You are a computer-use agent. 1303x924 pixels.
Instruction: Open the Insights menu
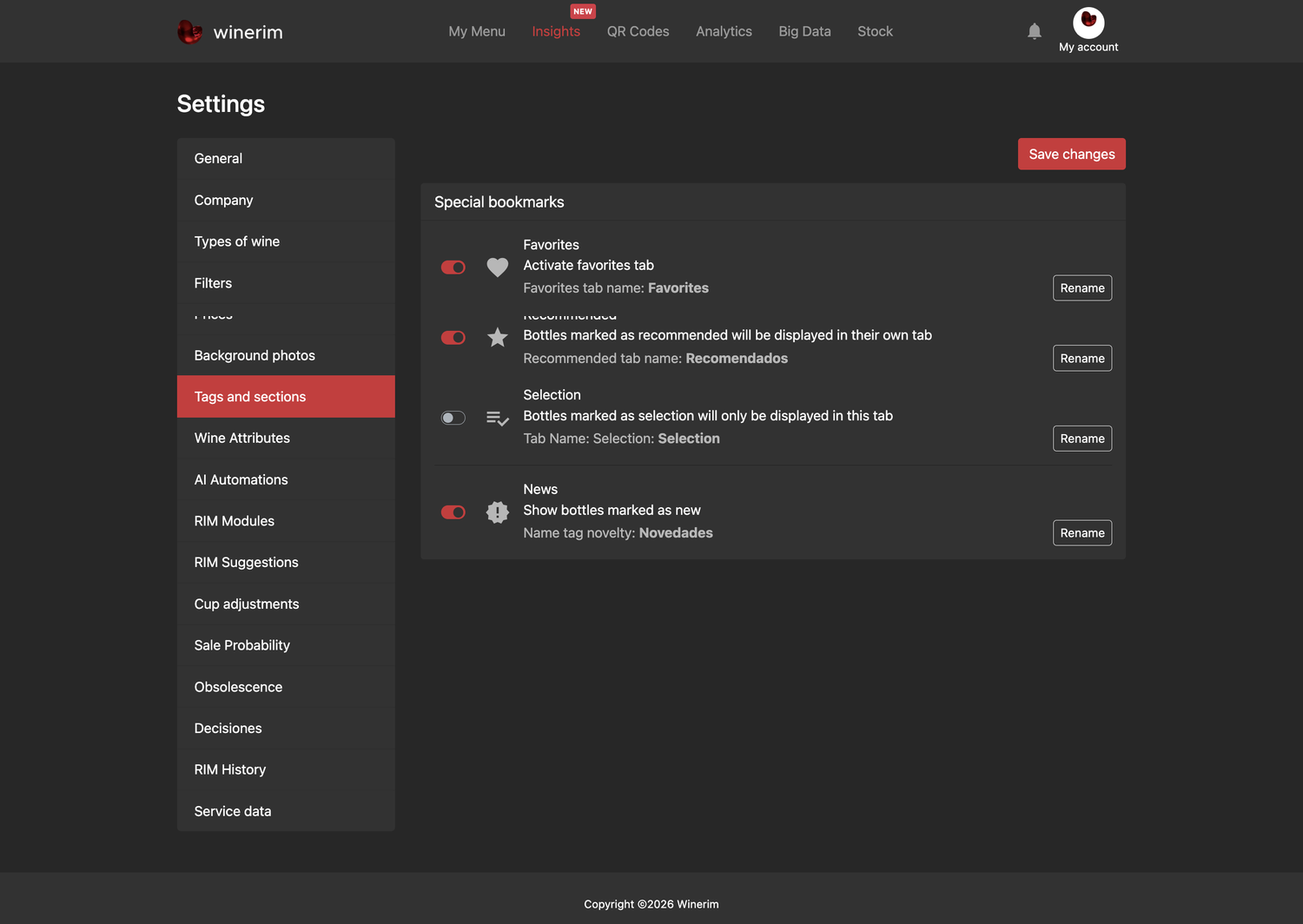[x=556, y=31]
